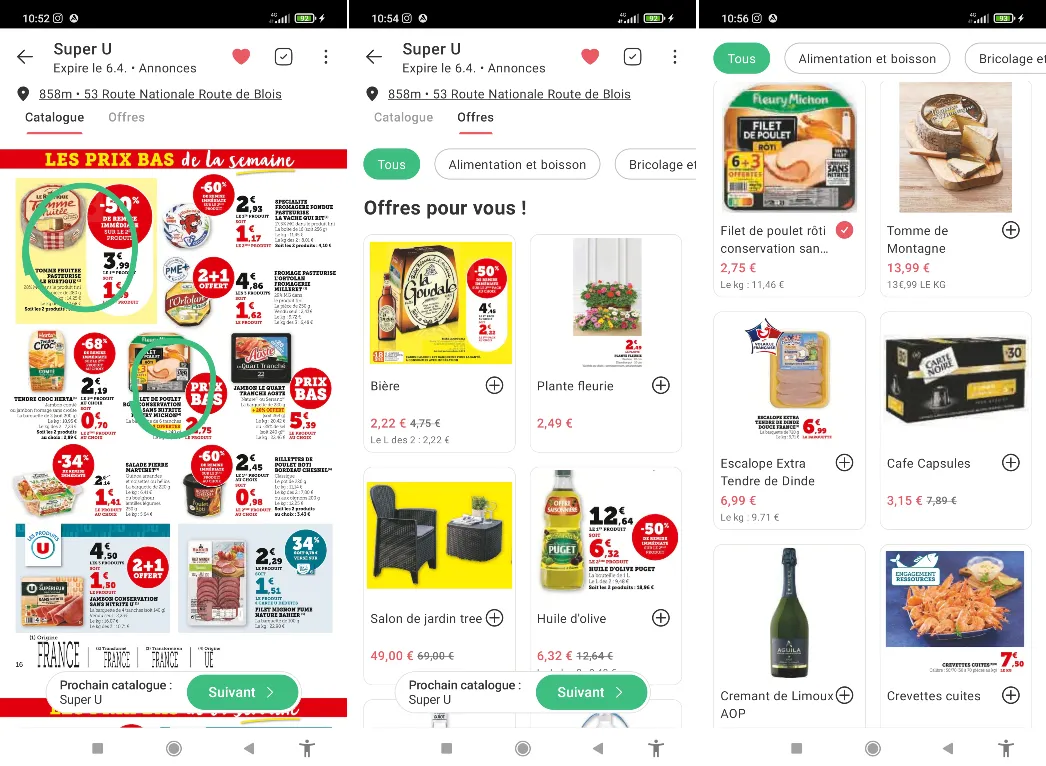Switch to Offres tab in Catalogue screen
The image size is (1046, 766).
tap(126, 117)
